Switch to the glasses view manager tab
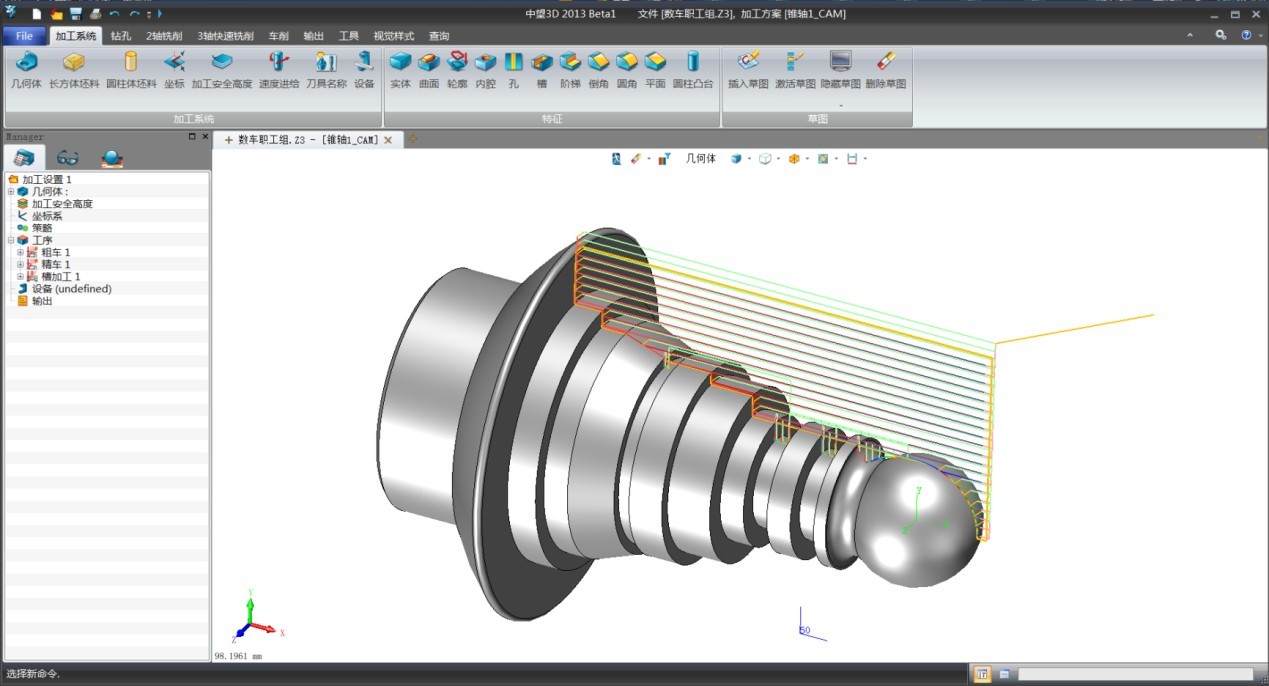The width and height of the screenshot is (1269, 686). [x=68, y=158]
